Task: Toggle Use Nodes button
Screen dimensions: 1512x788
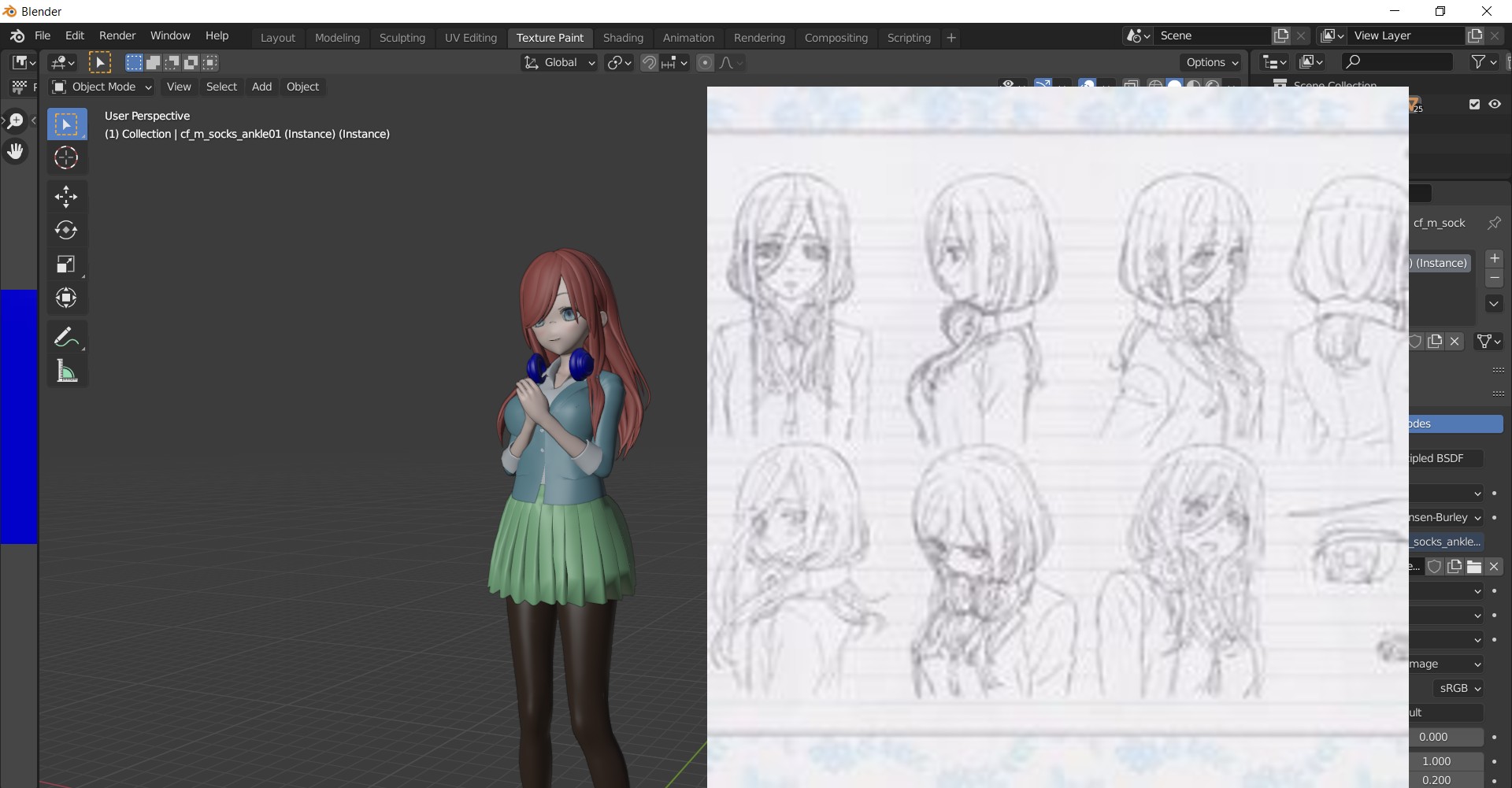Action: (x=1456, y=424)
